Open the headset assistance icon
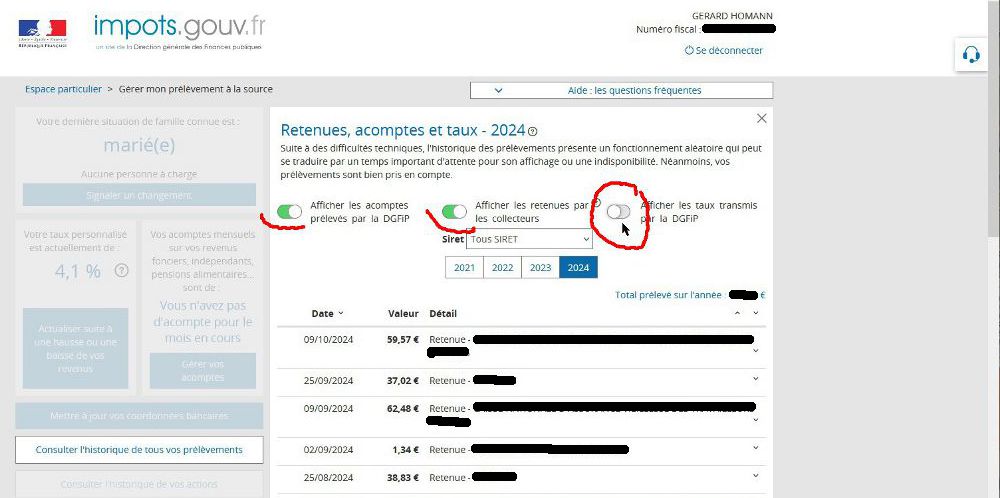Screen dimensions: 1000x498 pyautogui.click(x=971, y=55)
